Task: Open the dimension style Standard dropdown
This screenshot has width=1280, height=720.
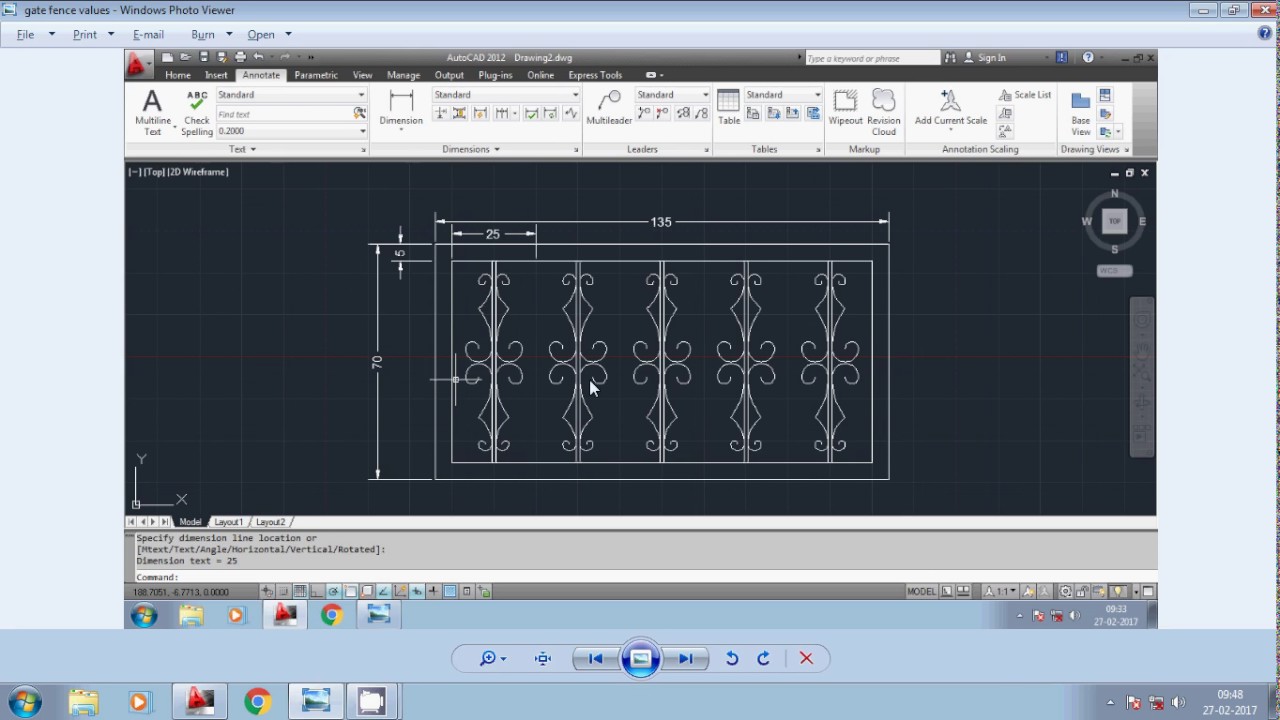Action: click(506, 95)
